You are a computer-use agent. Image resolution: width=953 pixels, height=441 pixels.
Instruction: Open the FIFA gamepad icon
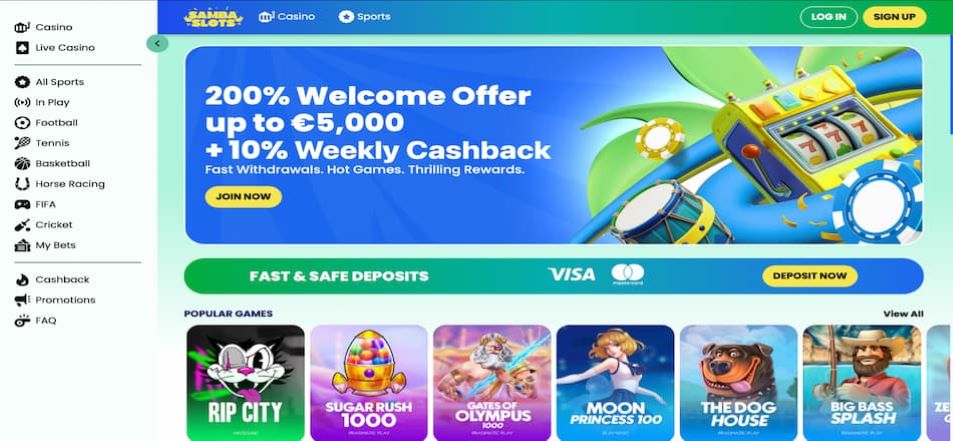click(22, 205)
